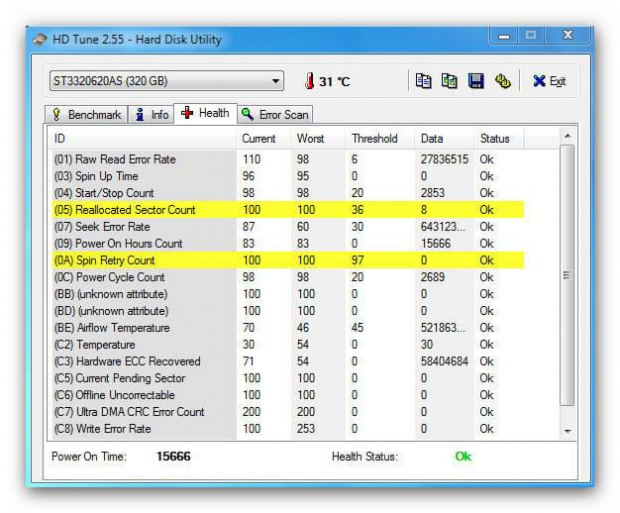Click the Current column header
Screen dimensions: 620x513
(264, 138)
